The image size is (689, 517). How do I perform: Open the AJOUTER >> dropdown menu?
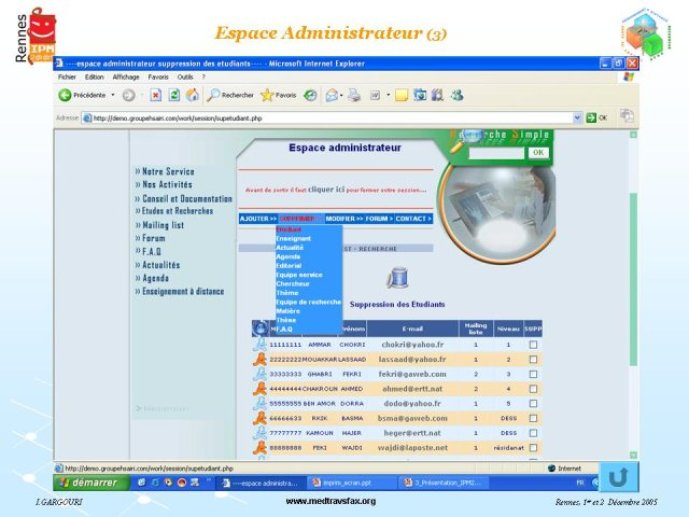(x=258, y=219)
